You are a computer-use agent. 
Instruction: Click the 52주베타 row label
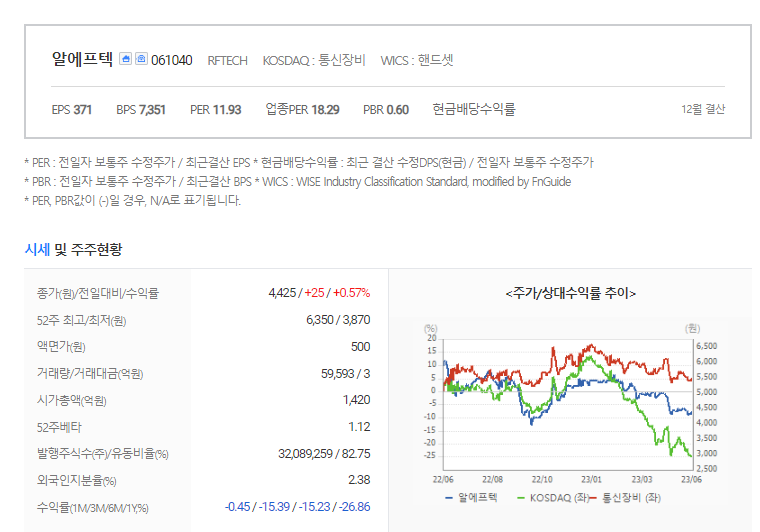point(59,427)
